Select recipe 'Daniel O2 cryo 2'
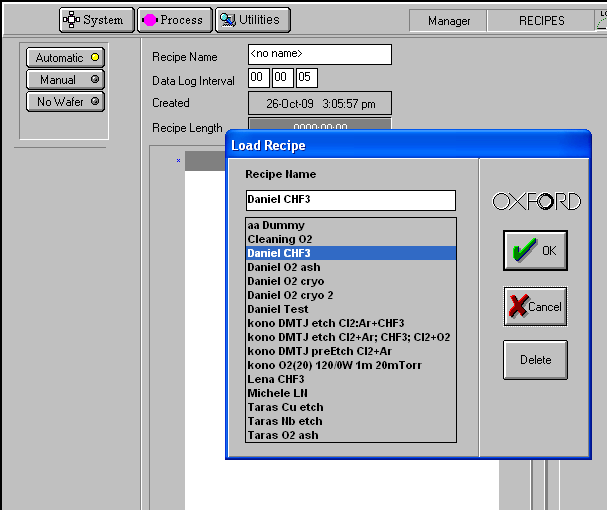 [x=351, y=295]
